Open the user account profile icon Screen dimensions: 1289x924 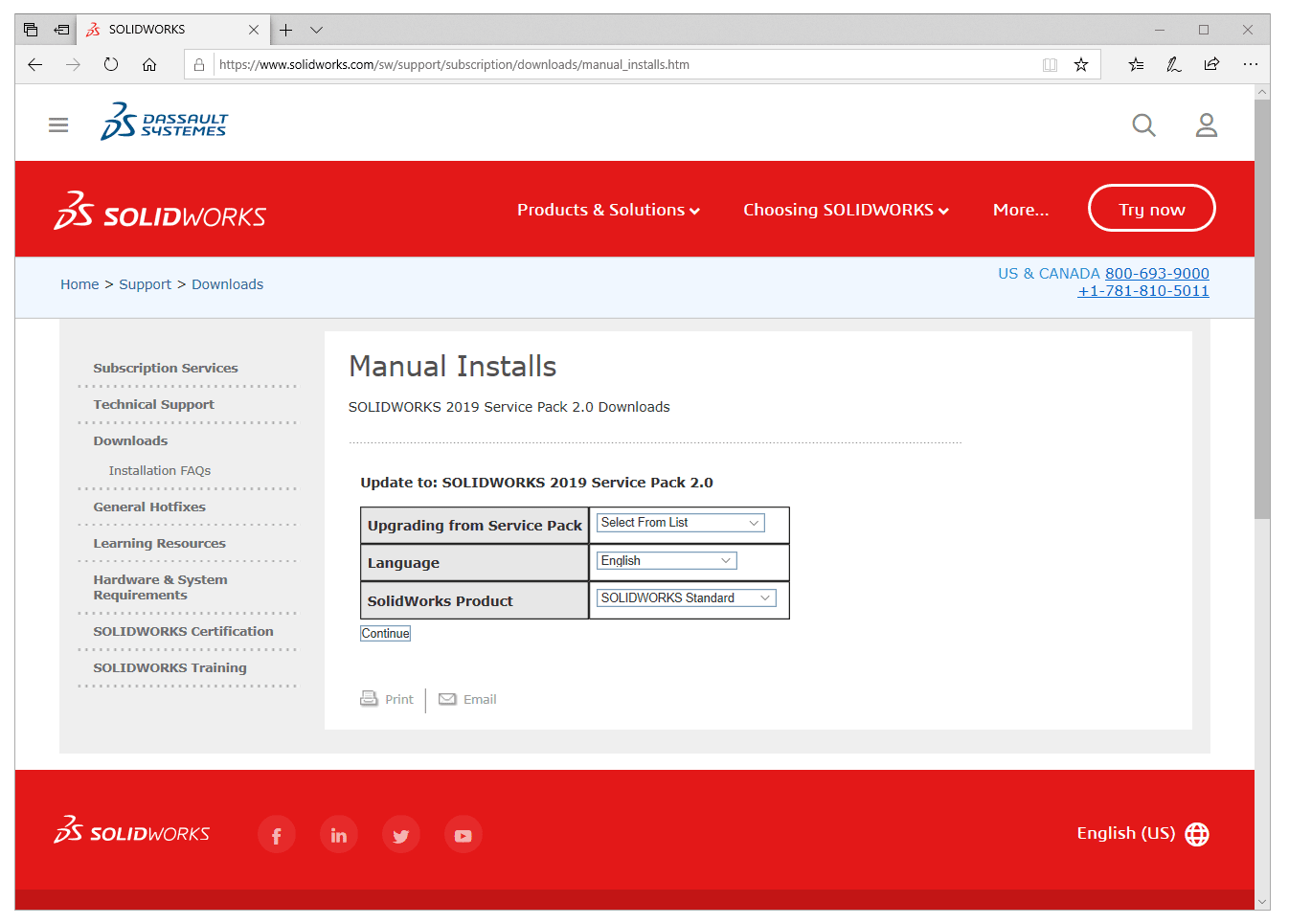coord(1207,125)
